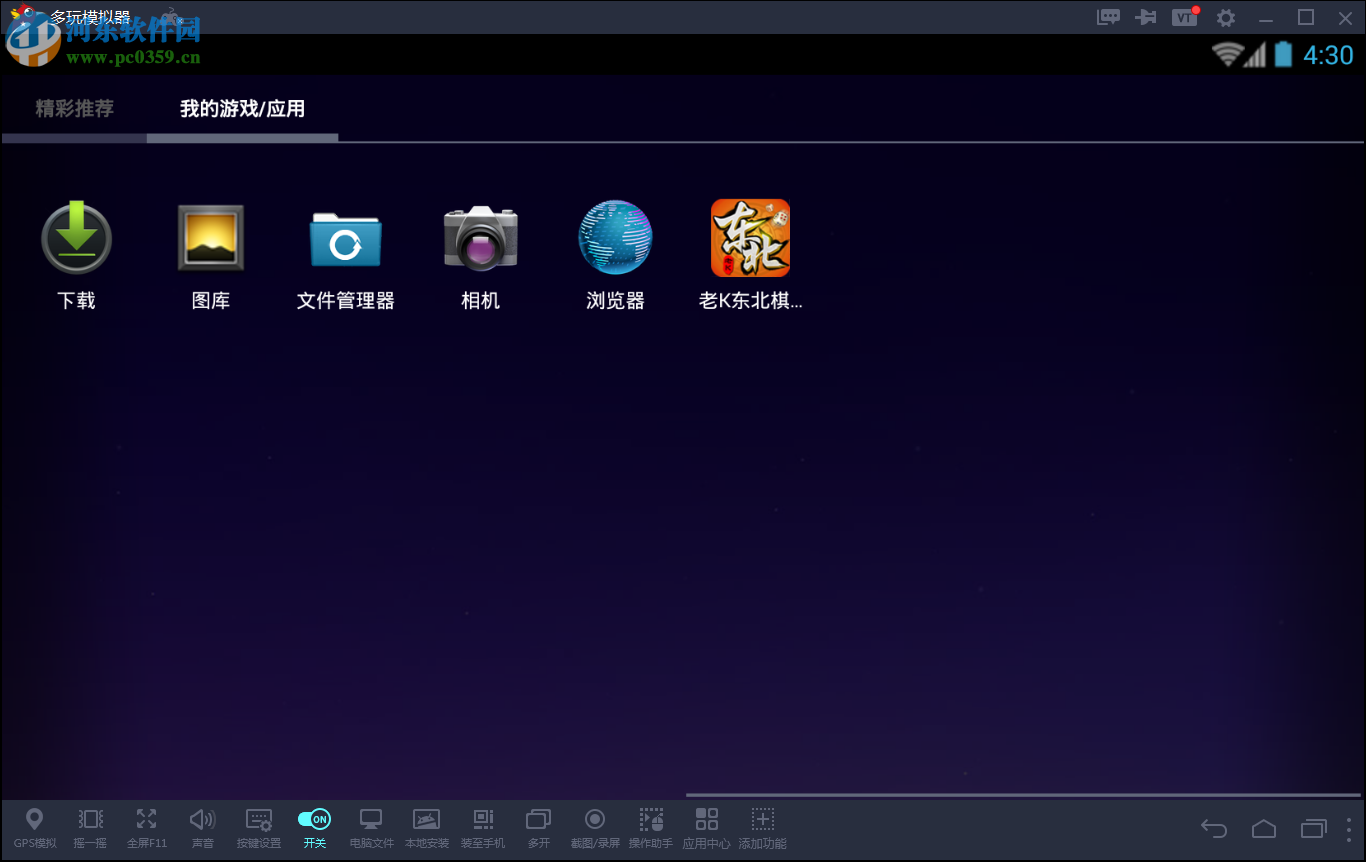This screenshot has height=862, width=1366.
Task: Select the 我的游戏/应用 tab
Action: pyautogui.click(x=240, y=108)
